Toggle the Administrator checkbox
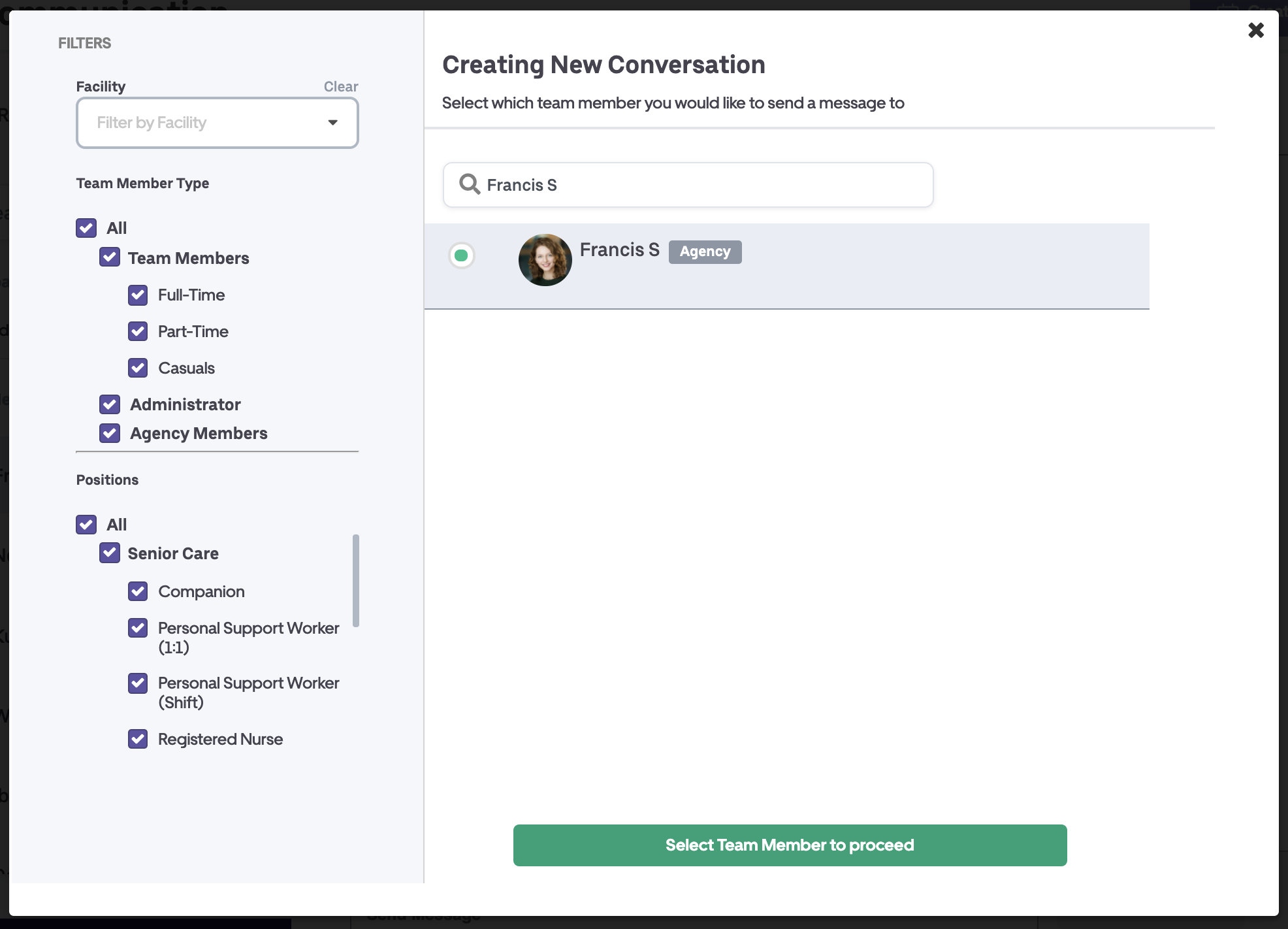The image size is (1288, 929). tap(110, 404)
